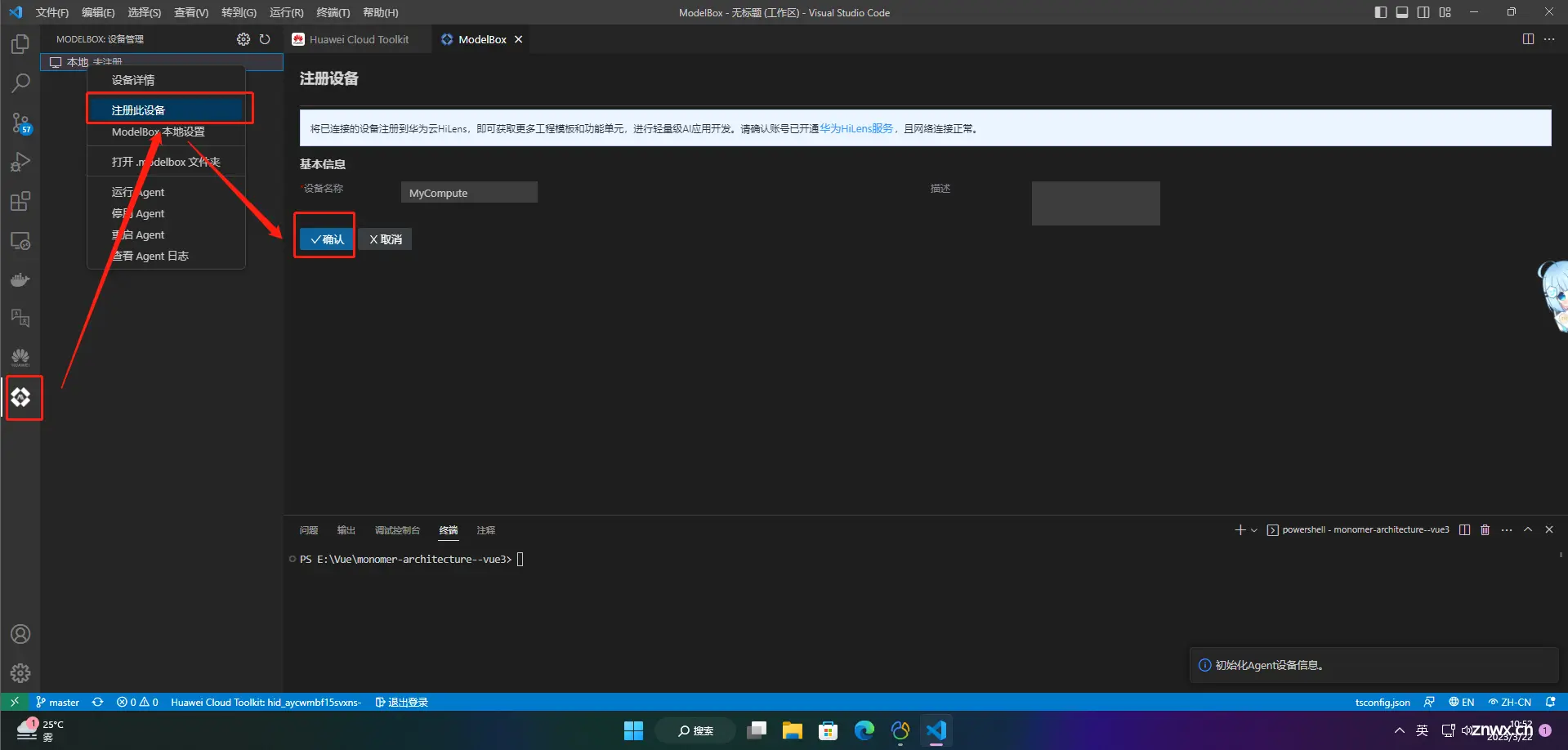Open File Explorer from taskbar
Image resolution: width=1568 pixels, height=750 pixels.
792,730
